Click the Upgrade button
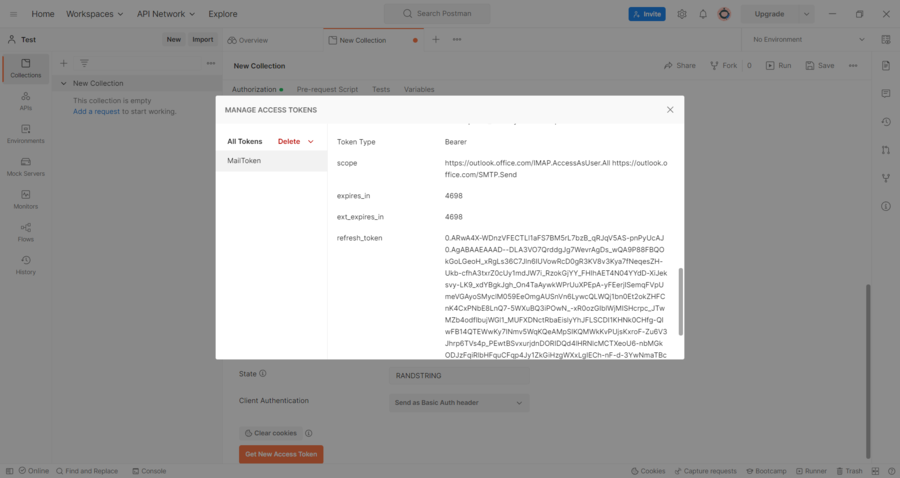Image resolution: width=900 pixels, height=478 pixels. point(769,14)
